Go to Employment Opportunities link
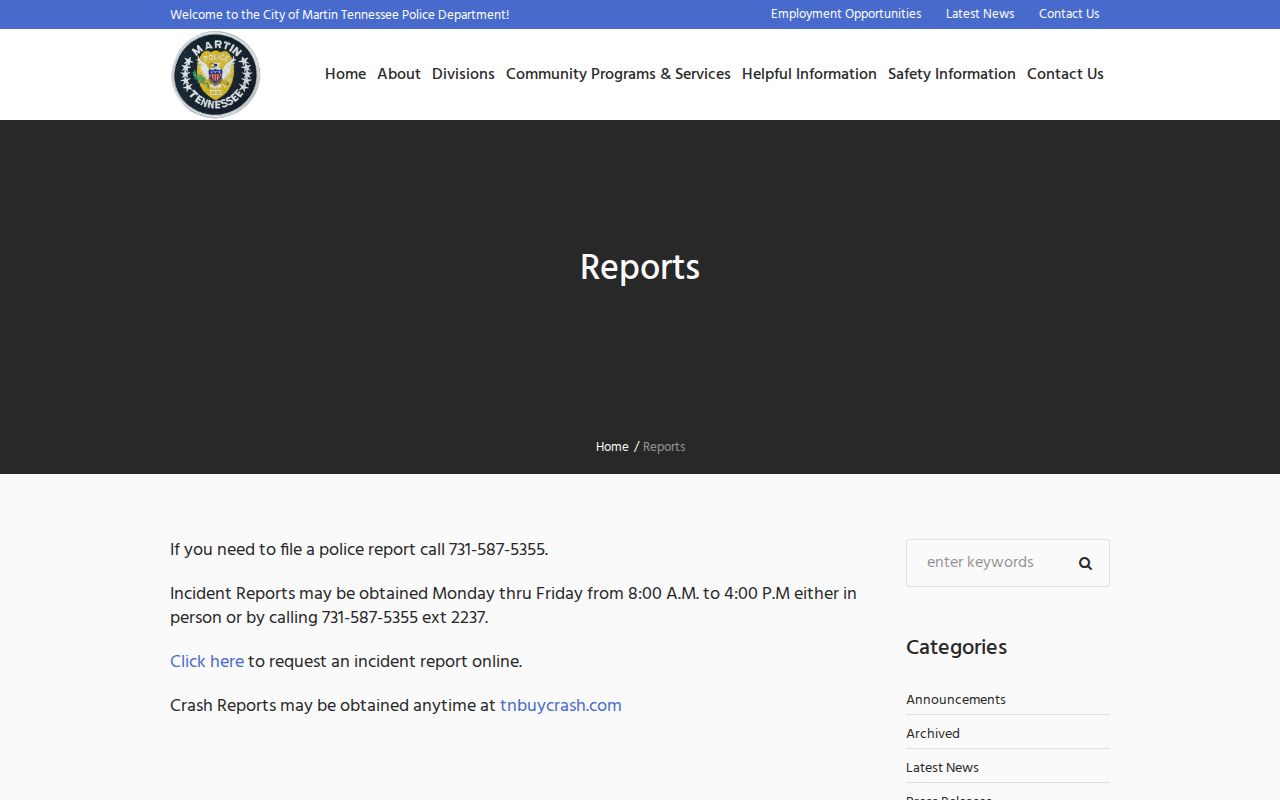This screenshot has height=800, width=1280. coord(846,14)
